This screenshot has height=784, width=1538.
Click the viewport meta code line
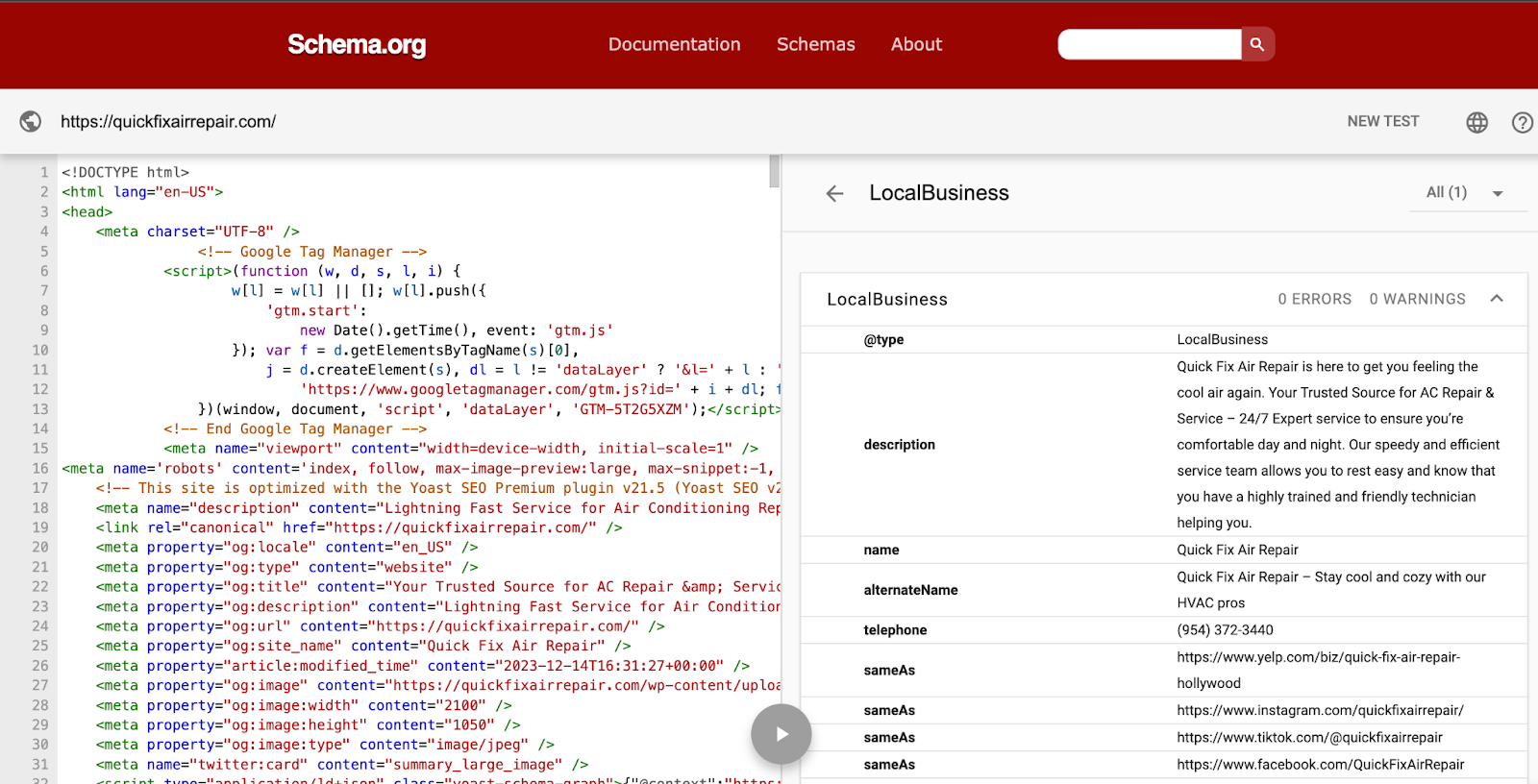[460, 449]
